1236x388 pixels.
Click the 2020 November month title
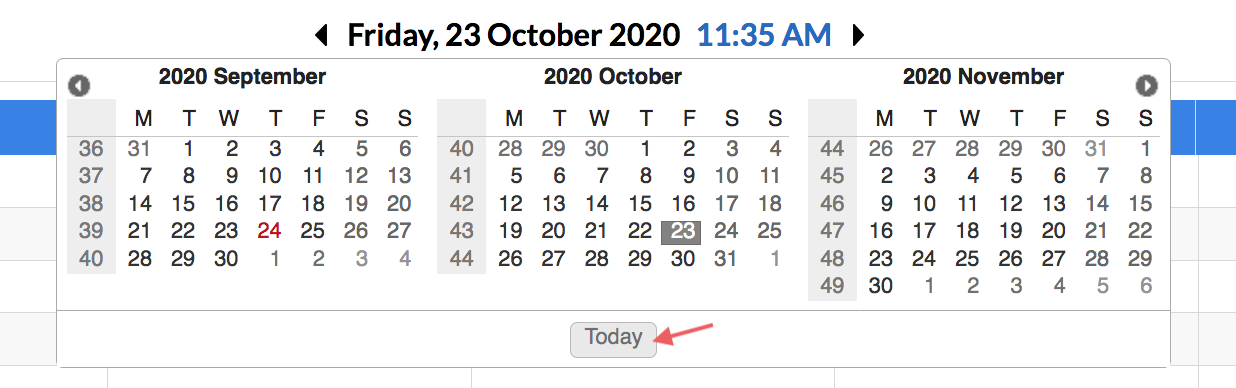[983, 77]
